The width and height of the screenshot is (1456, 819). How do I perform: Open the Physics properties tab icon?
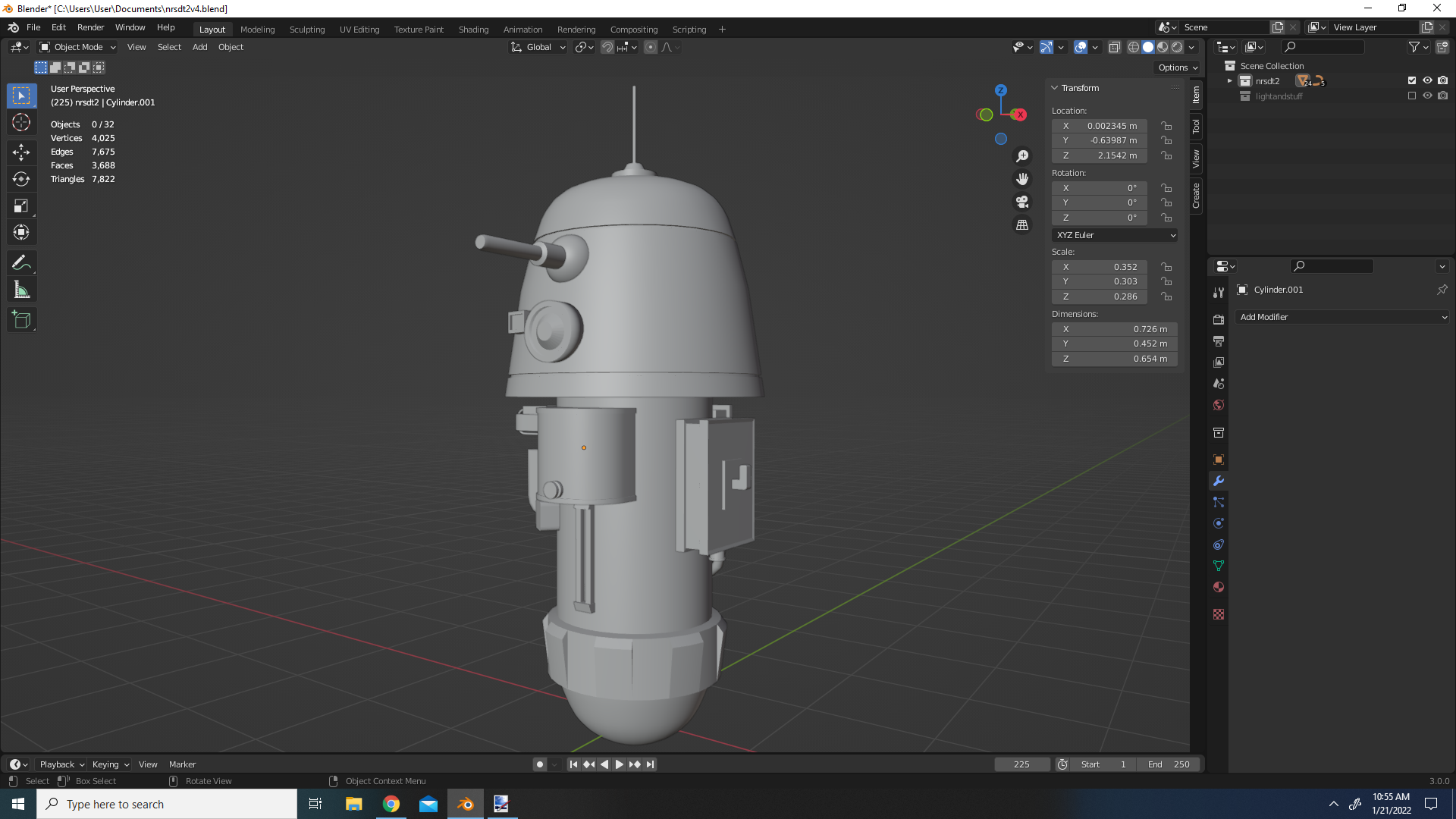pos(1219,523)
